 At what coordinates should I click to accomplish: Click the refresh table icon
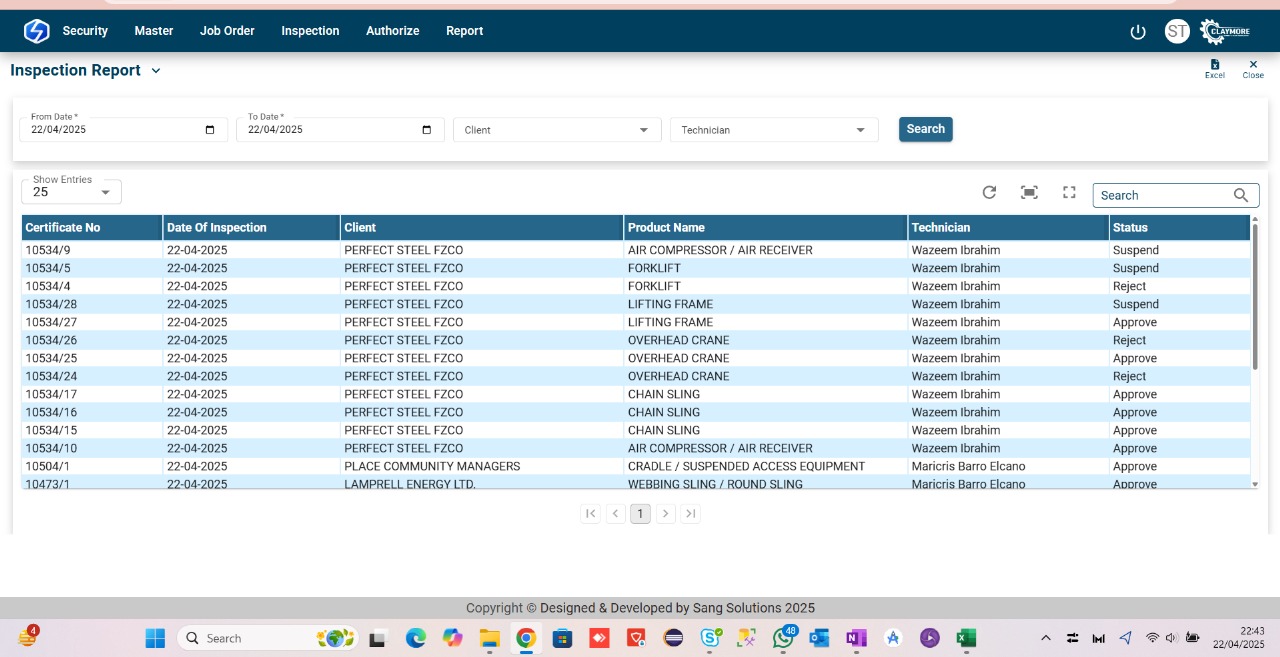(989, 193)
